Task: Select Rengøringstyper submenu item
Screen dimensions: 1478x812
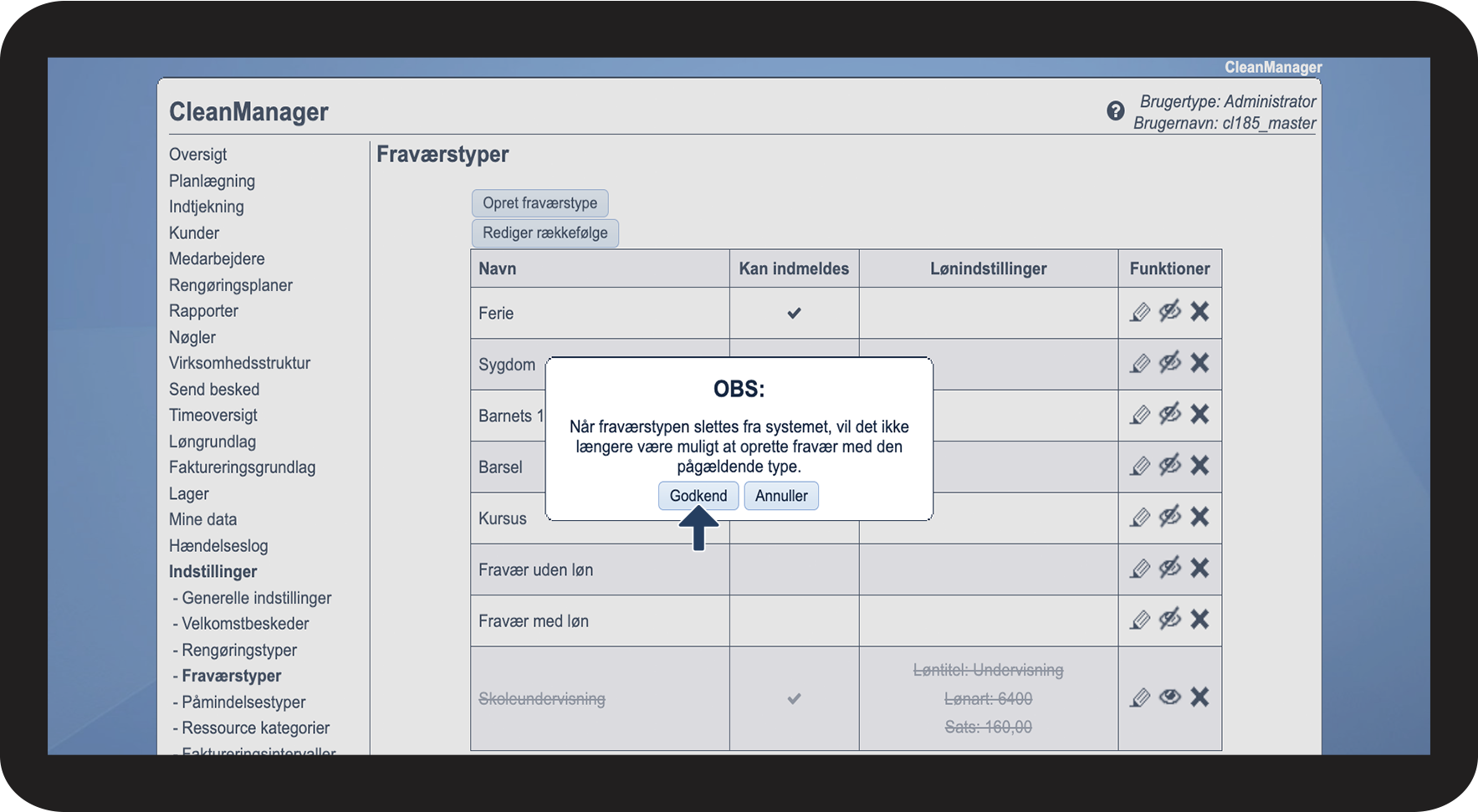Action: coord(239,651)
